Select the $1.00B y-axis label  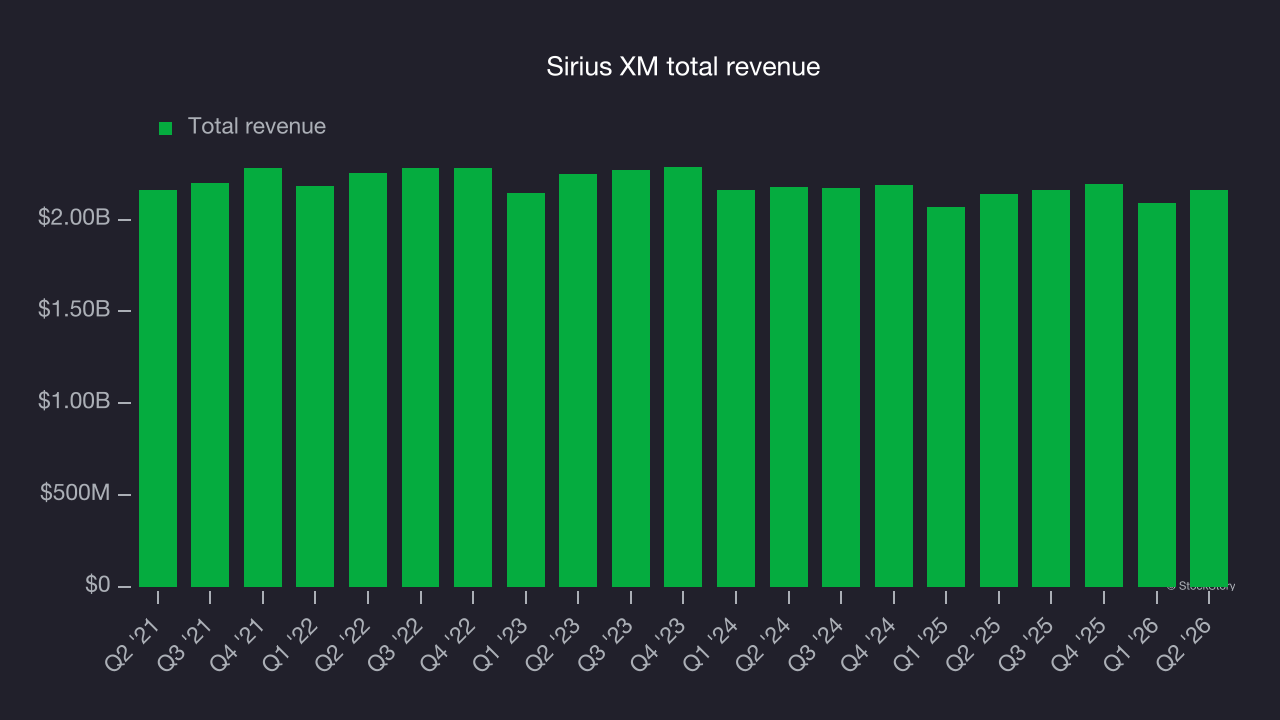coord(74,402)
